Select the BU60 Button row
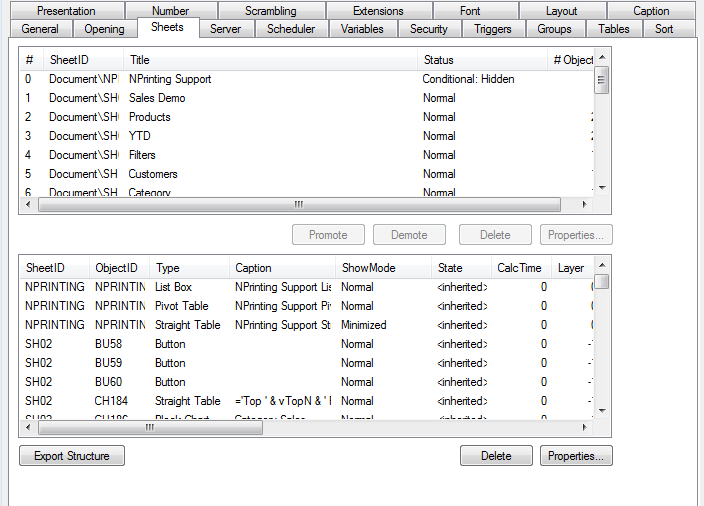Screen dimensions: 704x506 (307, 382)
